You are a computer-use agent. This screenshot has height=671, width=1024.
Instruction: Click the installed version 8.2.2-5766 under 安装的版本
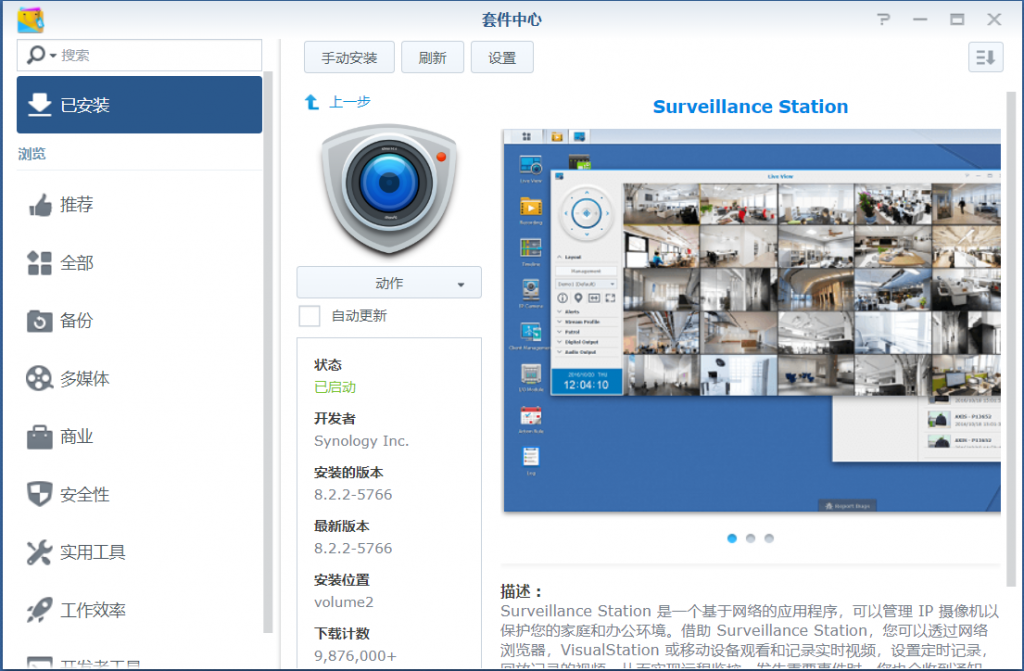click(353, 495)
